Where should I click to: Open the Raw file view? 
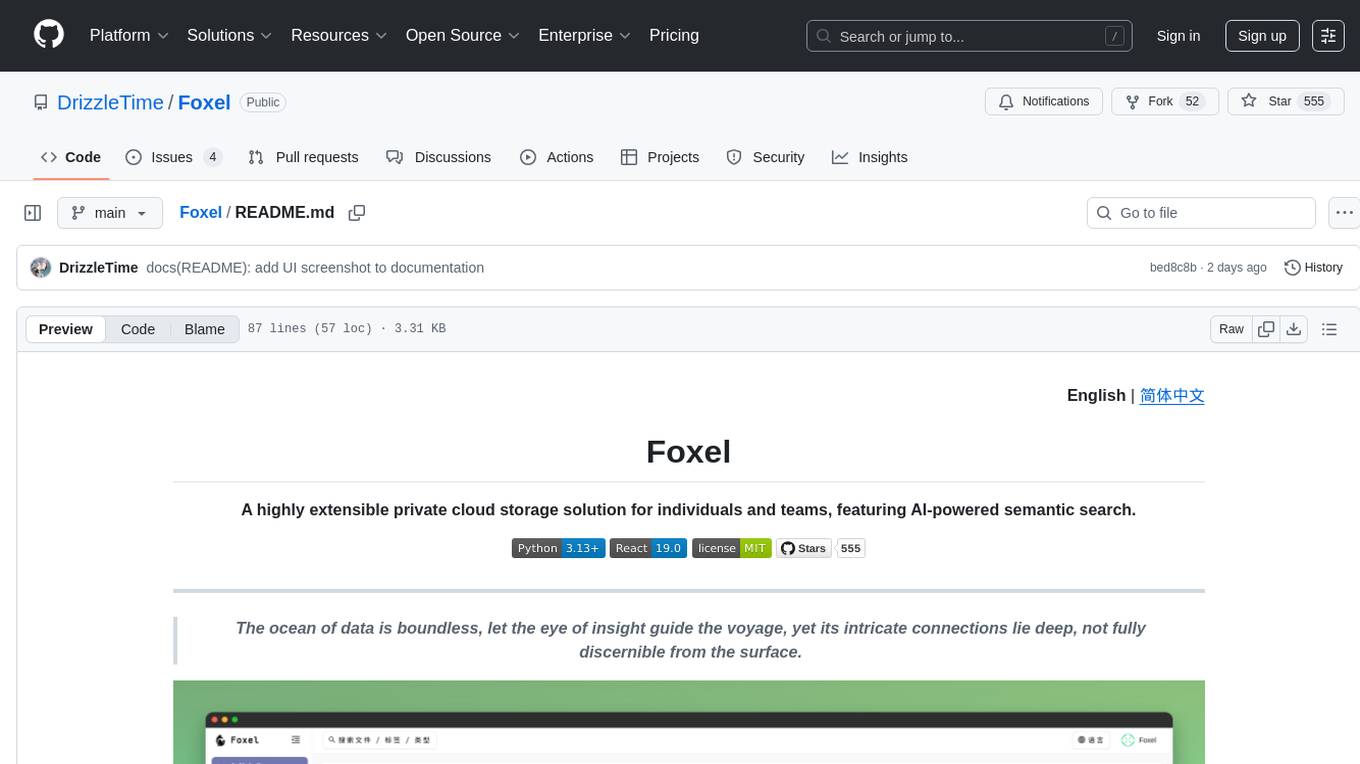(x=1231, y=329)
